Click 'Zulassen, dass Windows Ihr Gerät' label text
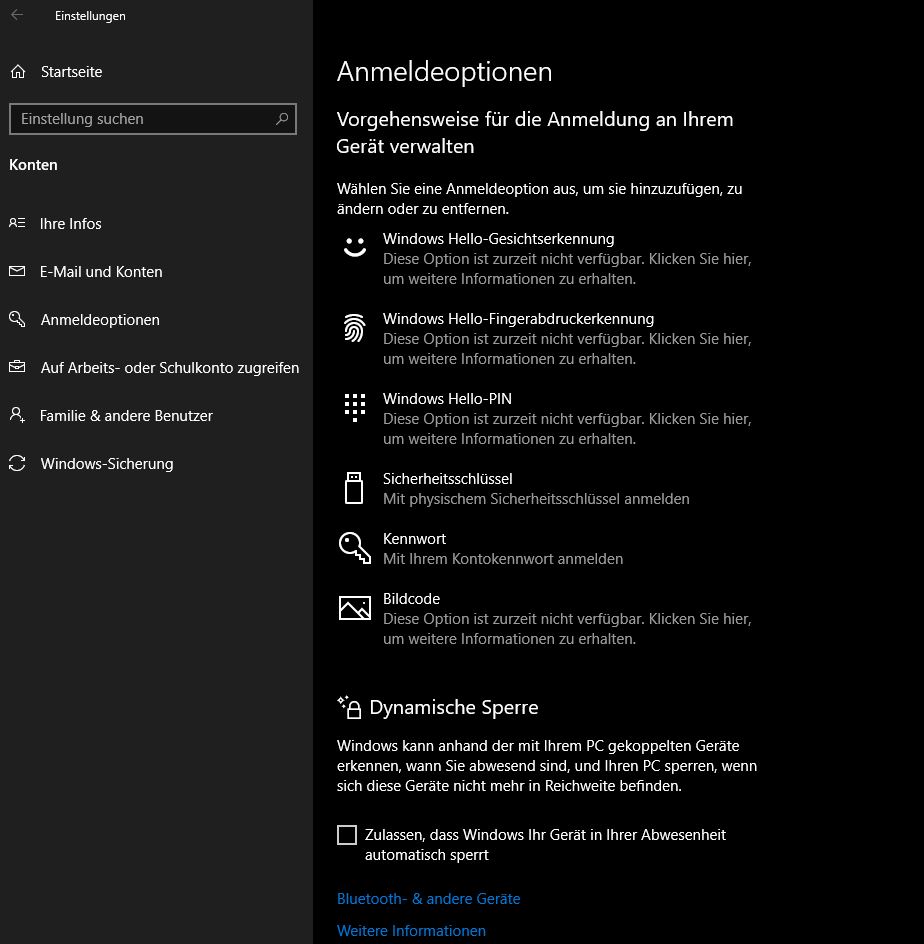 tap(545, 845)
